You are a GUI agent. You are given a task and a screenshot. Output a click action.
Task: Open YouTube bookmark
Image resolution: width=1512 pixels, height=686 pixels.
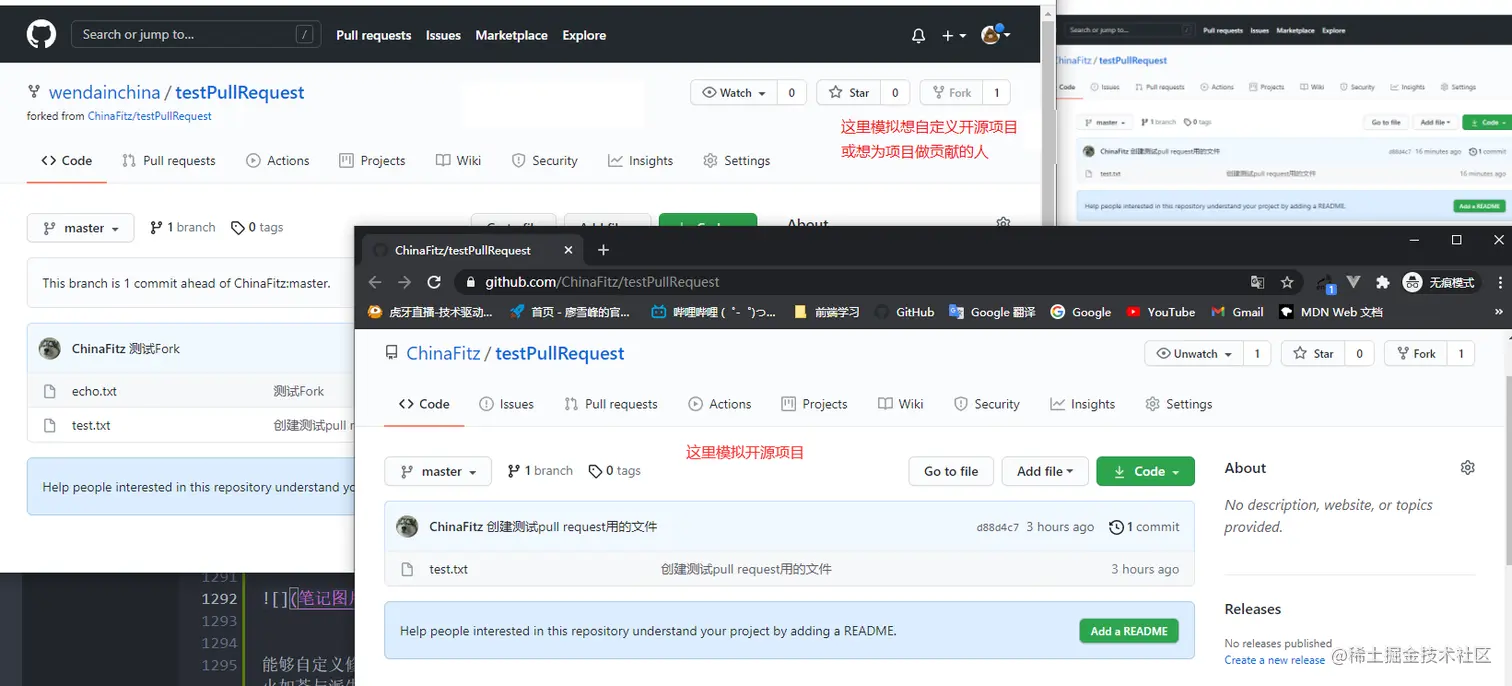tap(1160, 312)
